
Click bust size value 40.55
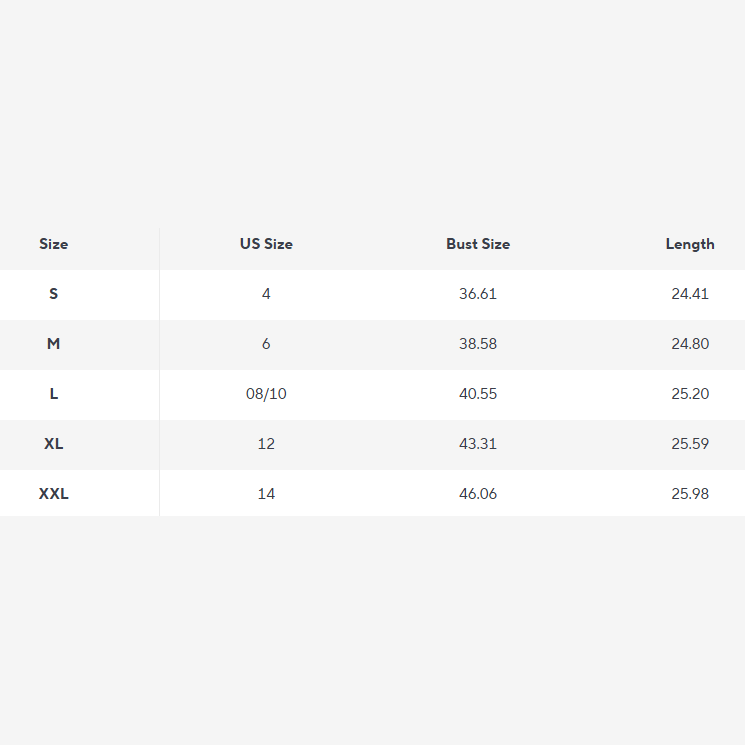tap(478, 394)
